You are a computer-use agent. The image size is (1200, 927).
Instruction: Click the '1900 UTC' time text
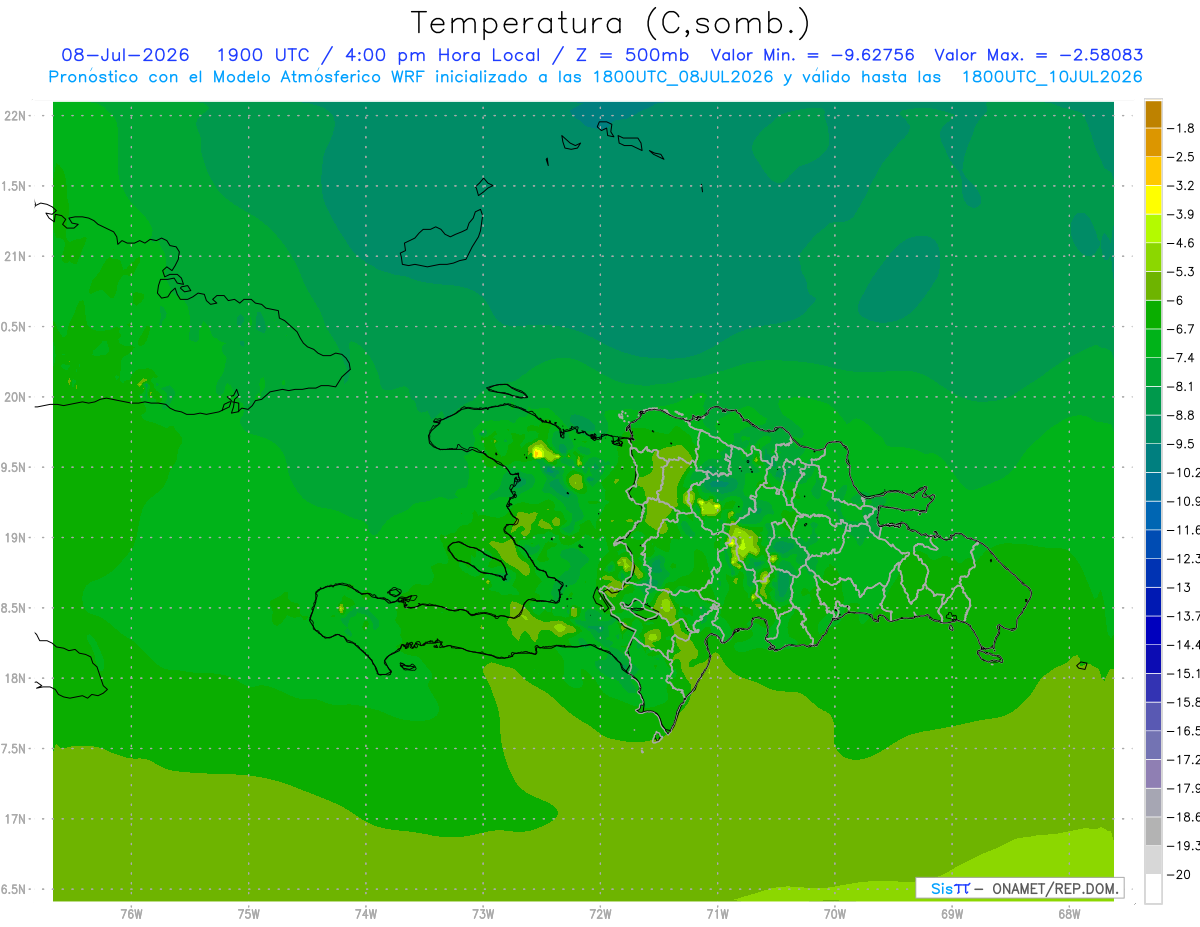point(263,55)
